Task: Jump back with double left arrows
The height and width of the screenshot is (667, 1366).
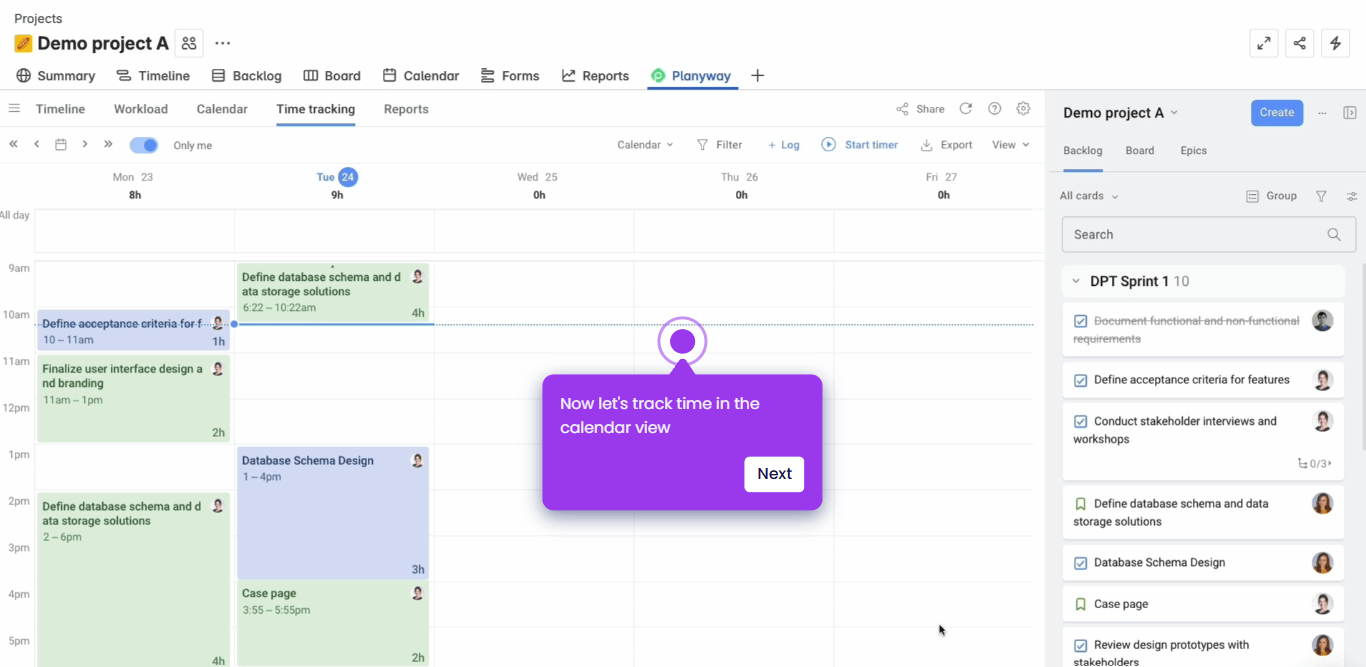Action: [x=14, y=144]
